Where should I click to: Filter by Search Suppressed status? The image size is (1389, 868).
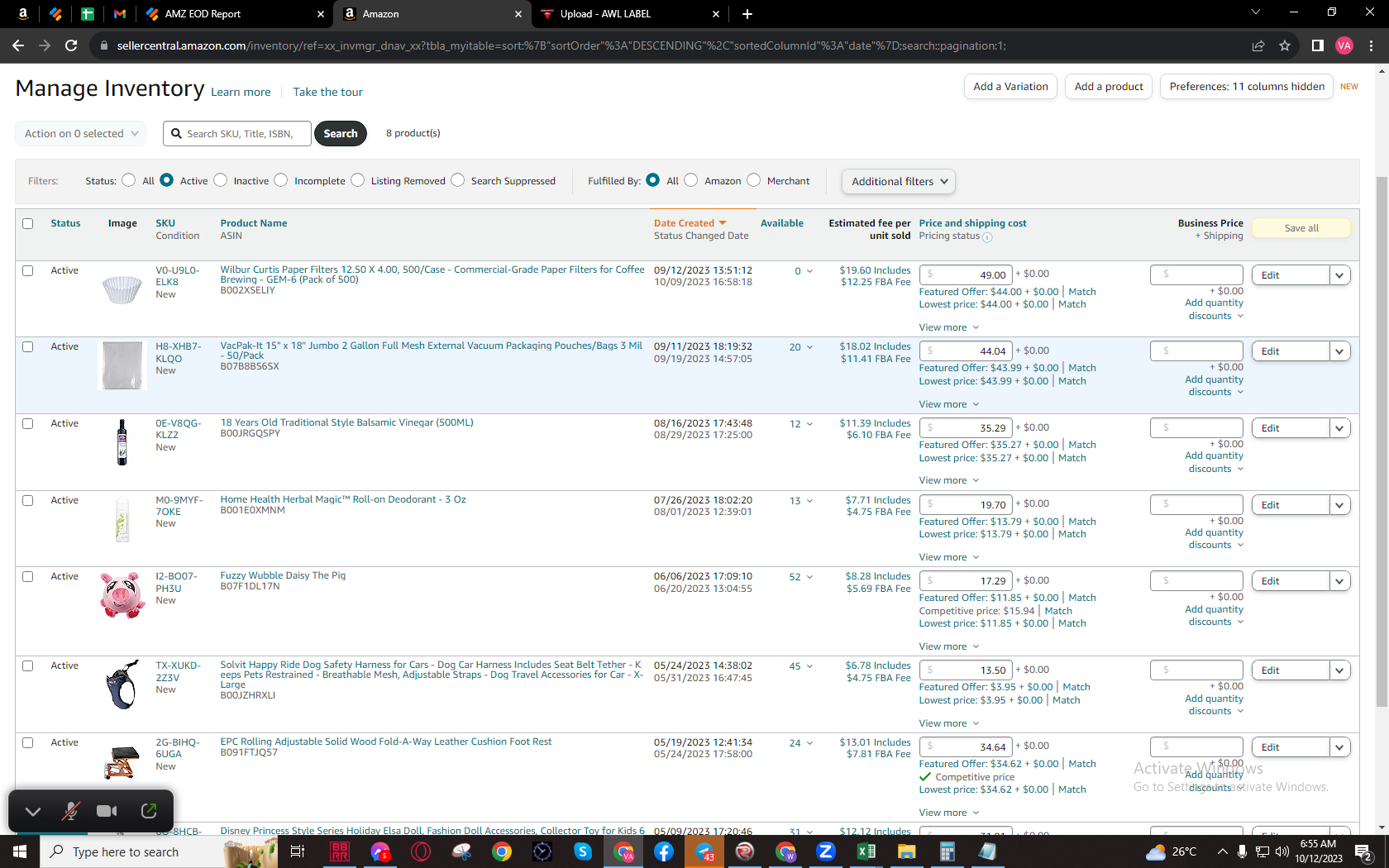(458, 180)
